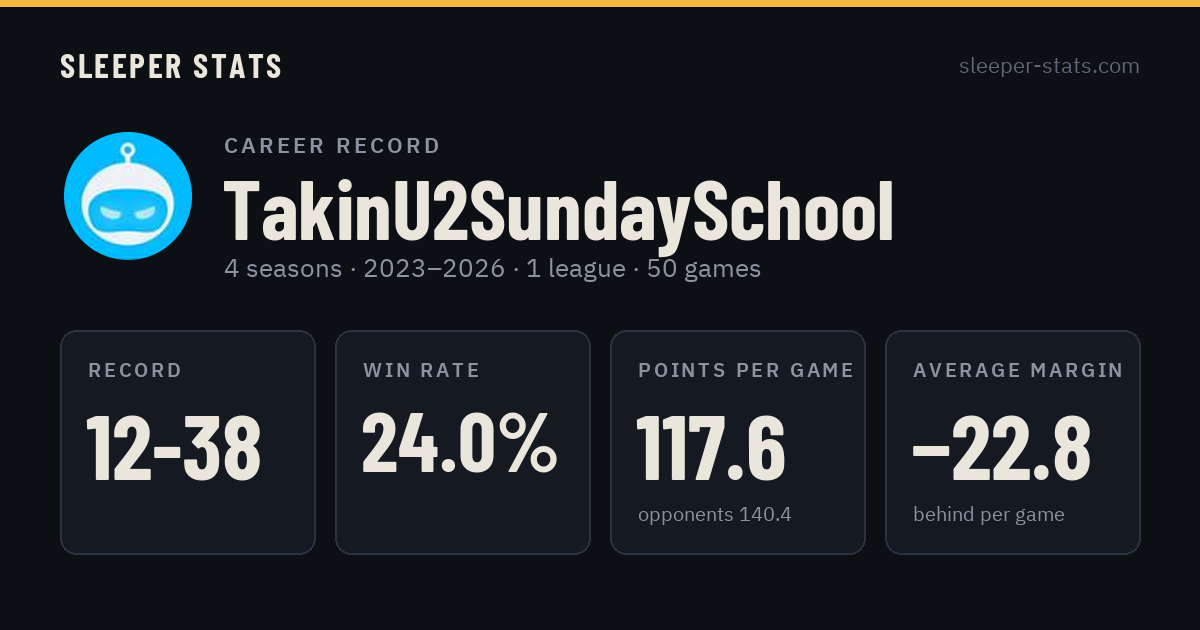Click the AVERAGE MARGIN card label

[1018, 371]
